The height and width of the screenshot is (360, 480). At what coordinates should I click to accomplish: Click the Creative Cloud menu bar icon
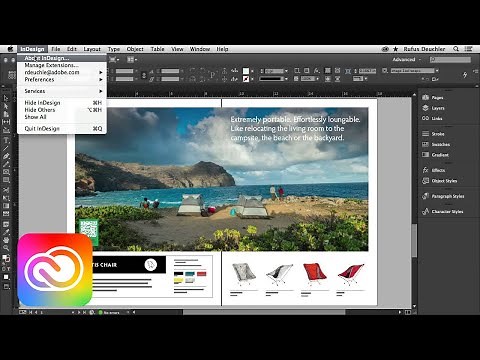click(x=385, y=49)
